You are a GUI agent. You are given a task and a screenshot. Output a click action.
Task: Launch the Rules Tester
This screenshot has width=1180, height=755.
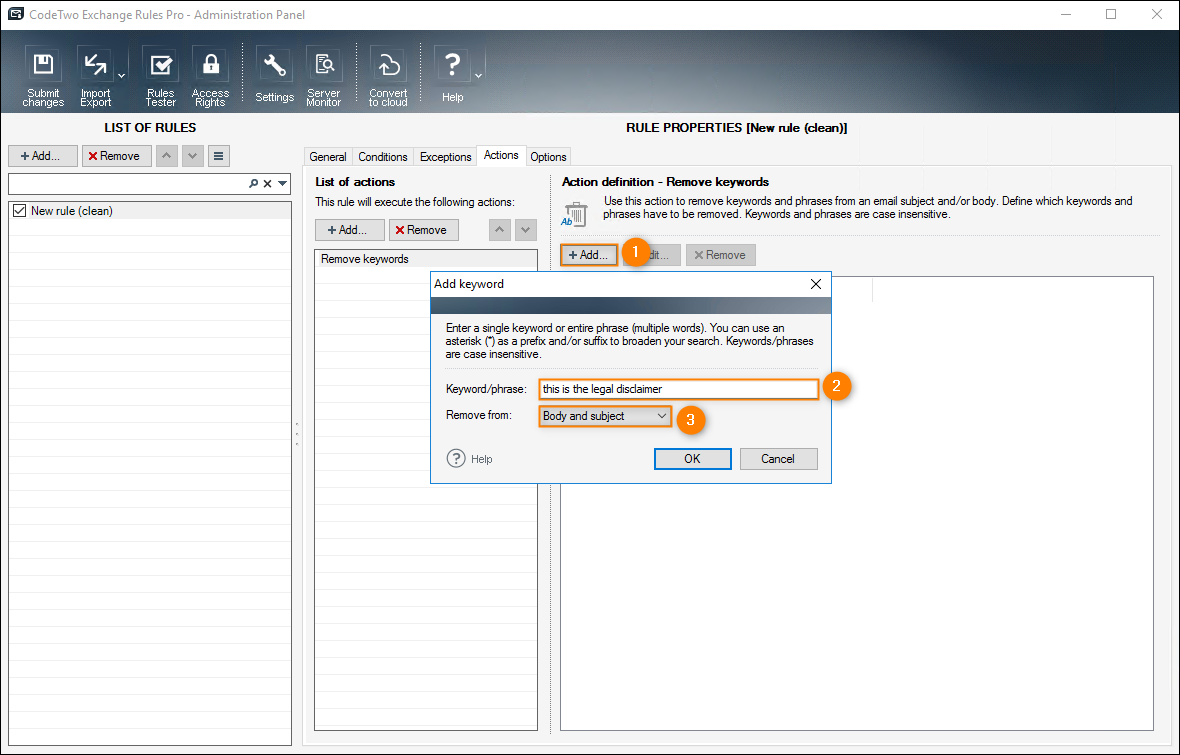click(160, 75)
